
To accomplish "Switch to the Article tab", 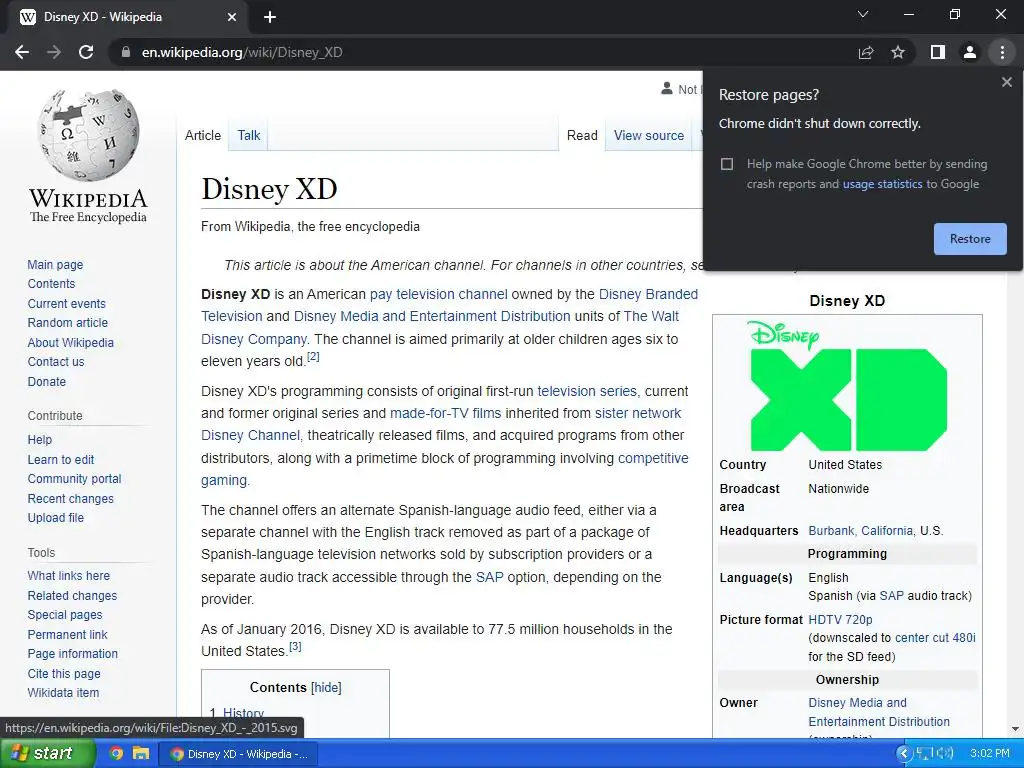I will tap(202, 135).
